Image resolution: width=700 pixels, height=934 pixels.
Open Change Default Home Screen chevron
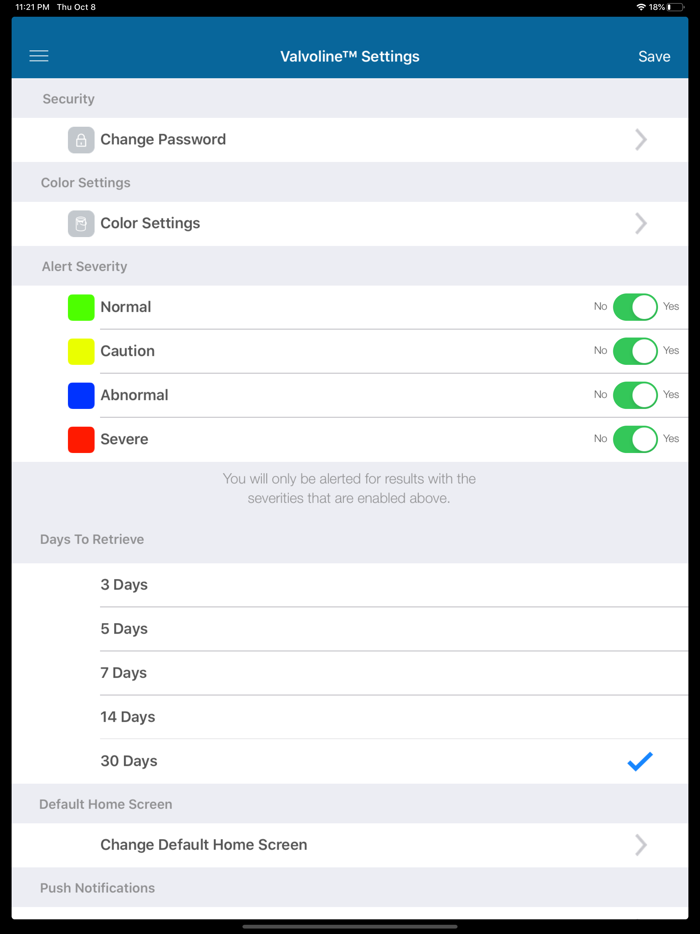coord(641,845)
